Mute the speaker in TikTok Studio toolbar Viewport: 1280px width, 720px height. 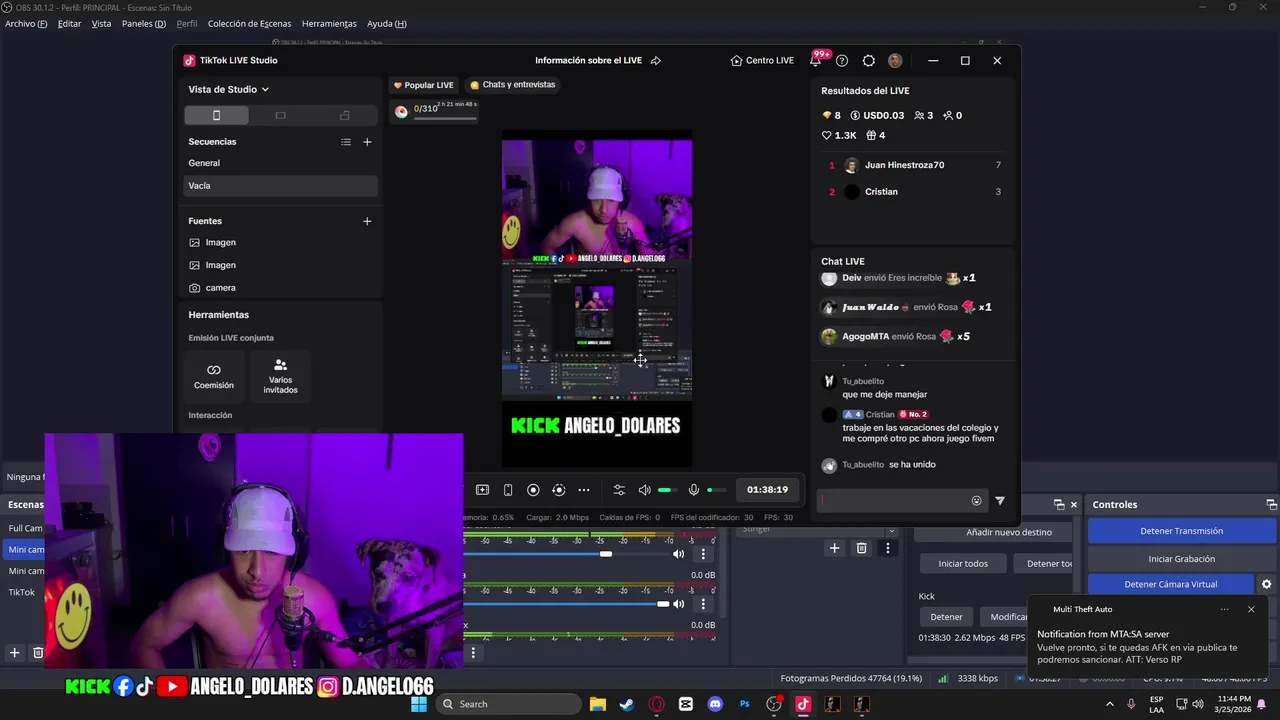pyautogui.click(x=645, y=490)
